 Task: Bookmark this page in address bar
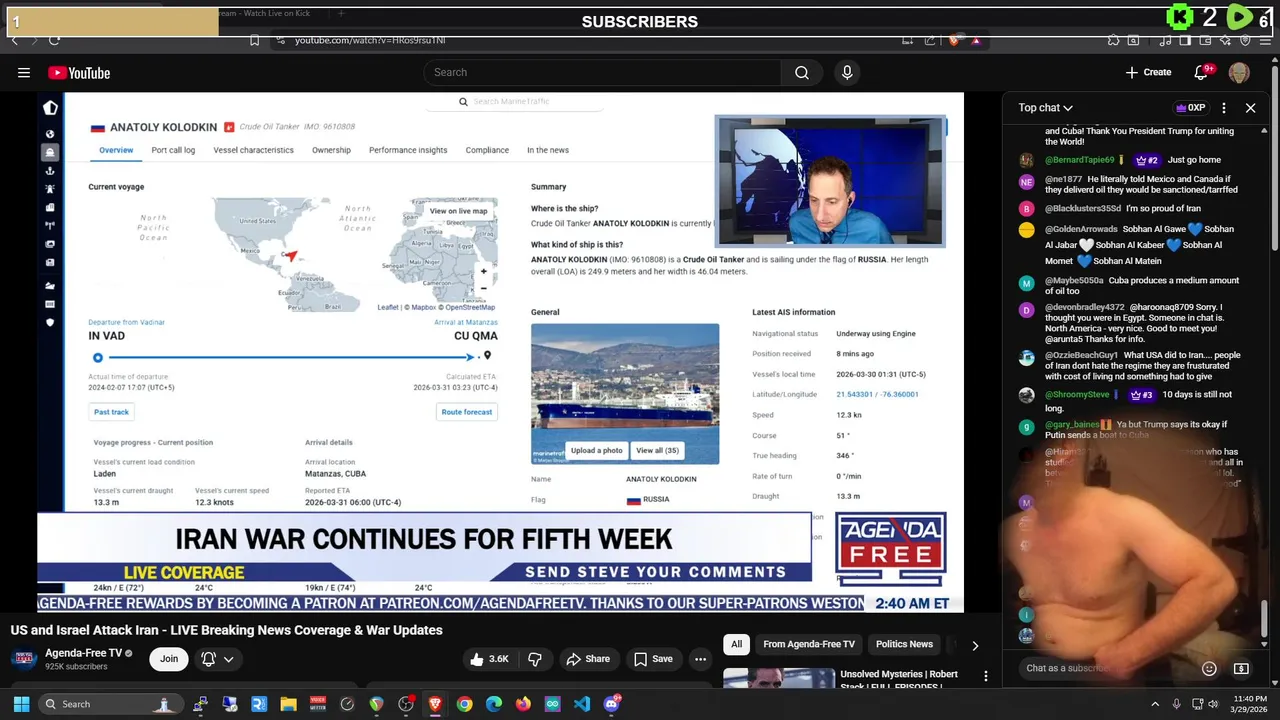tap(255, 40)
